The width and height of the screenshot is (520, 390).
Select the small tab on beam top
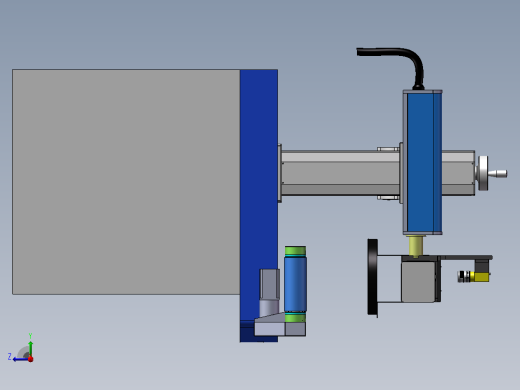[x=388, y=149]
